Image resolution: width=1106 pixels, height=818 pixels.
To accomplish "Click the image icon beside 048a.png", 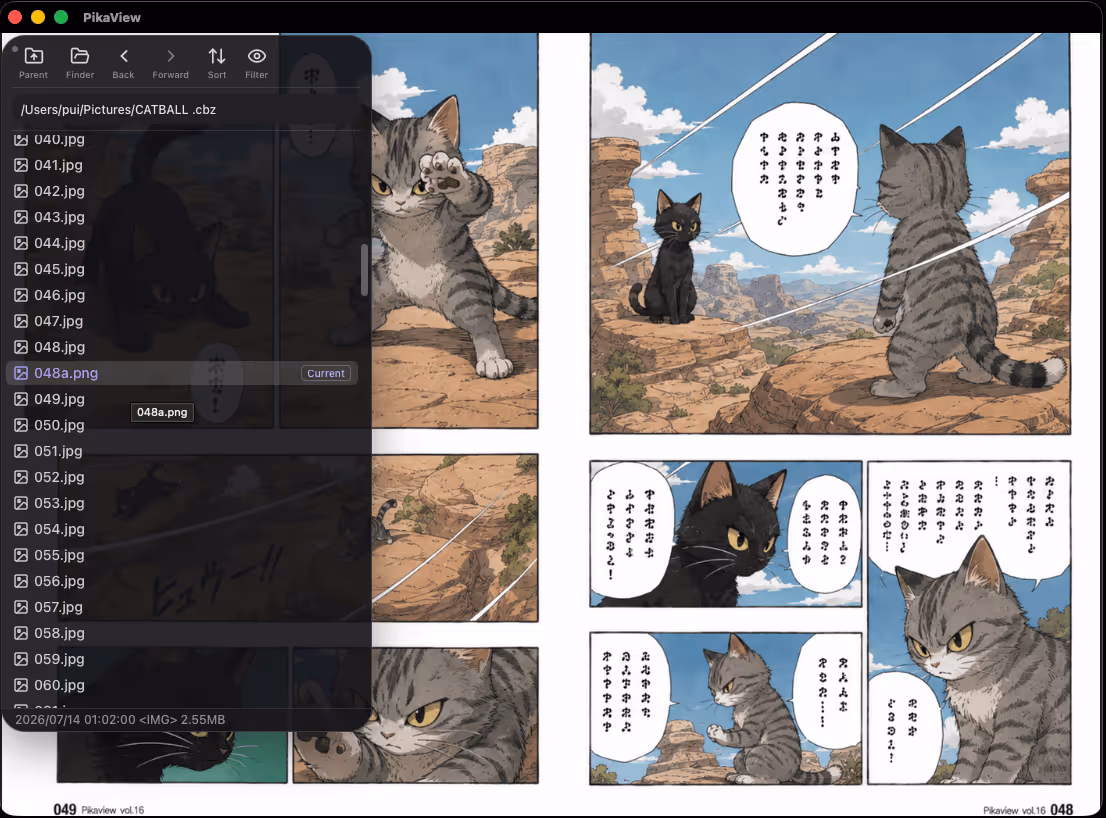I will tap(21, 373).
